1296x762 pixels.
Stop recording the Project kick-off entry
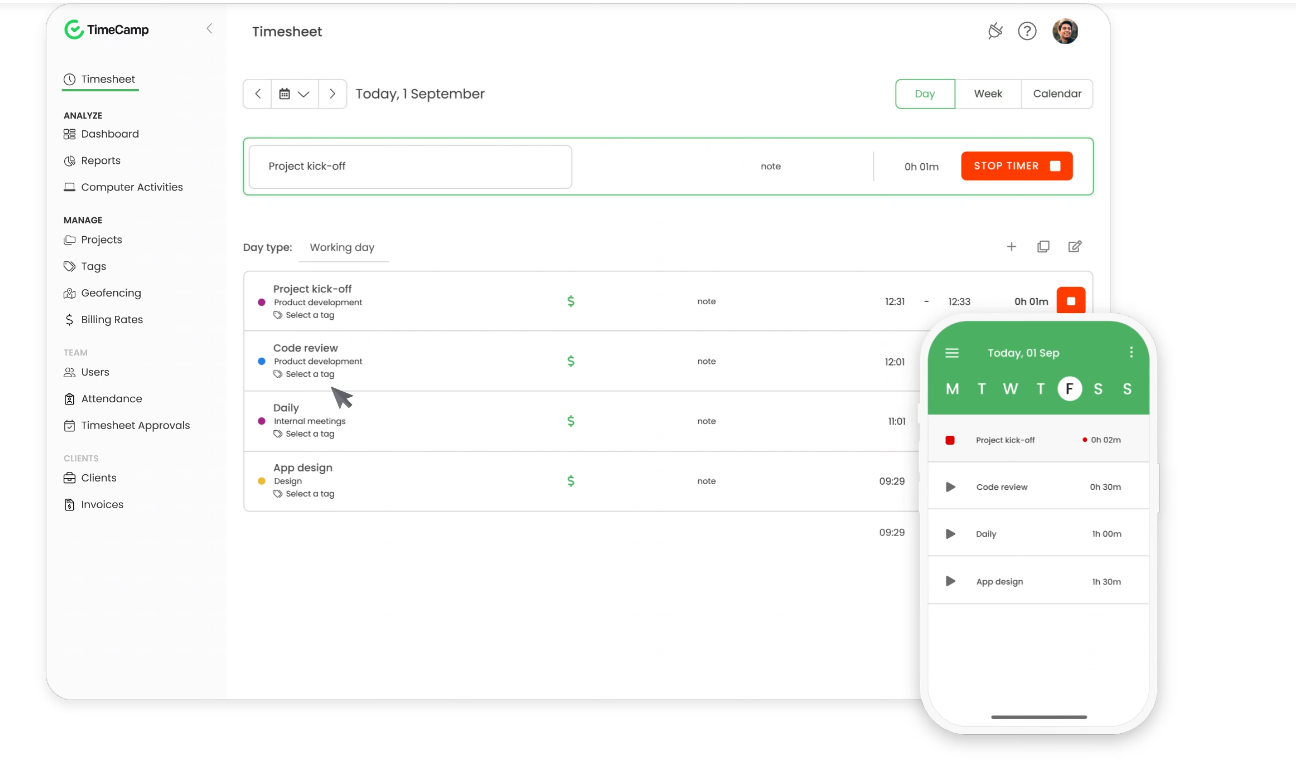pos(1070,300)
